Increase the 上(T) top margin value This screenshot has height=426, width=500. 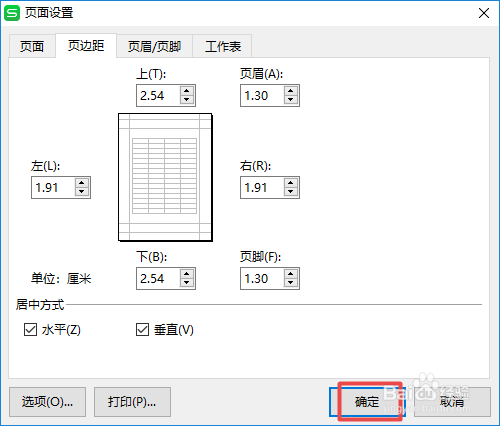click(187, 91)
